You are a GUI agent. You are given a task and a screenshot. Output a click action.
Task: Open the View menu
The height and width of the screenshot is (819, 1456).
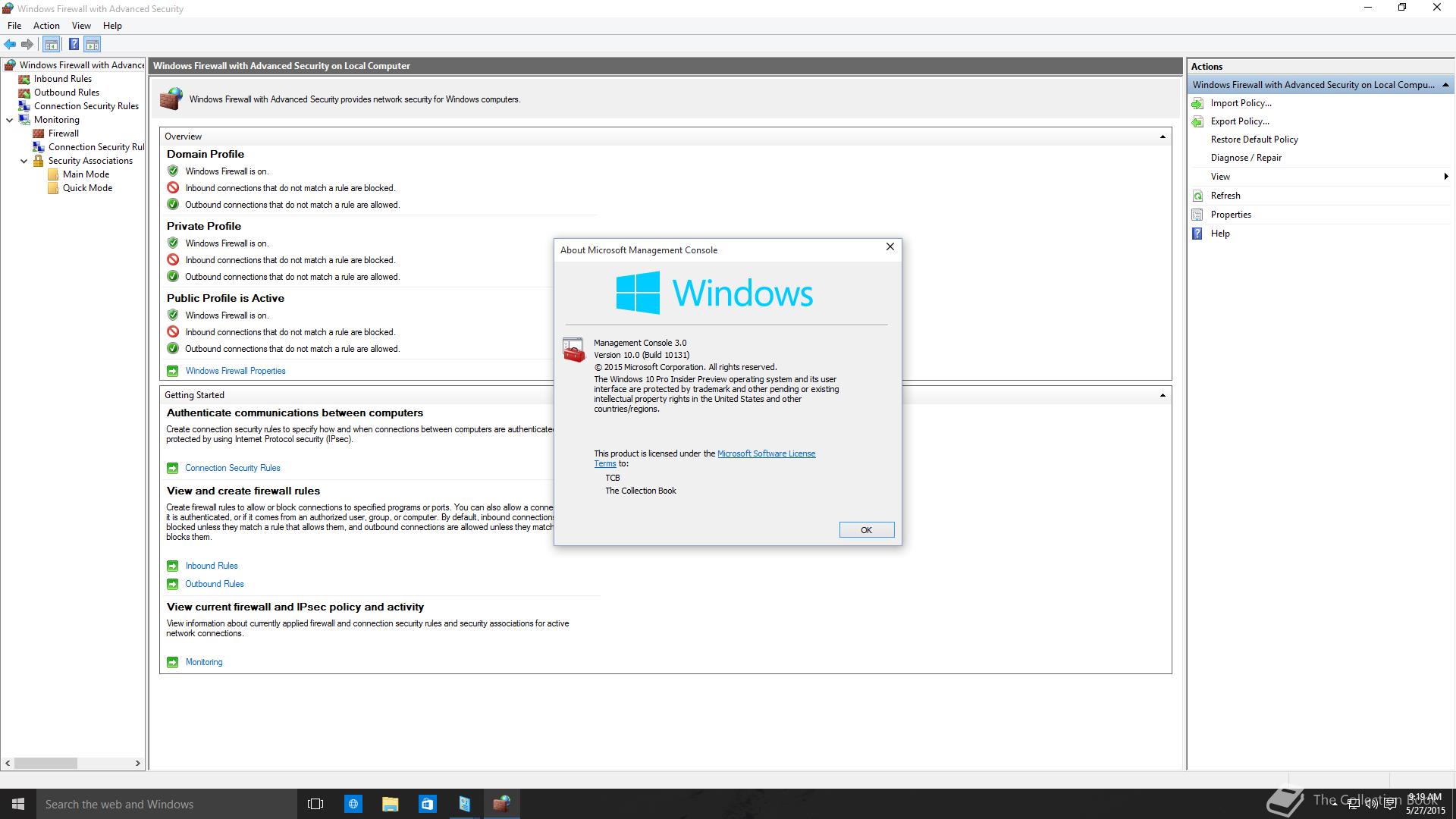(81, 26)
